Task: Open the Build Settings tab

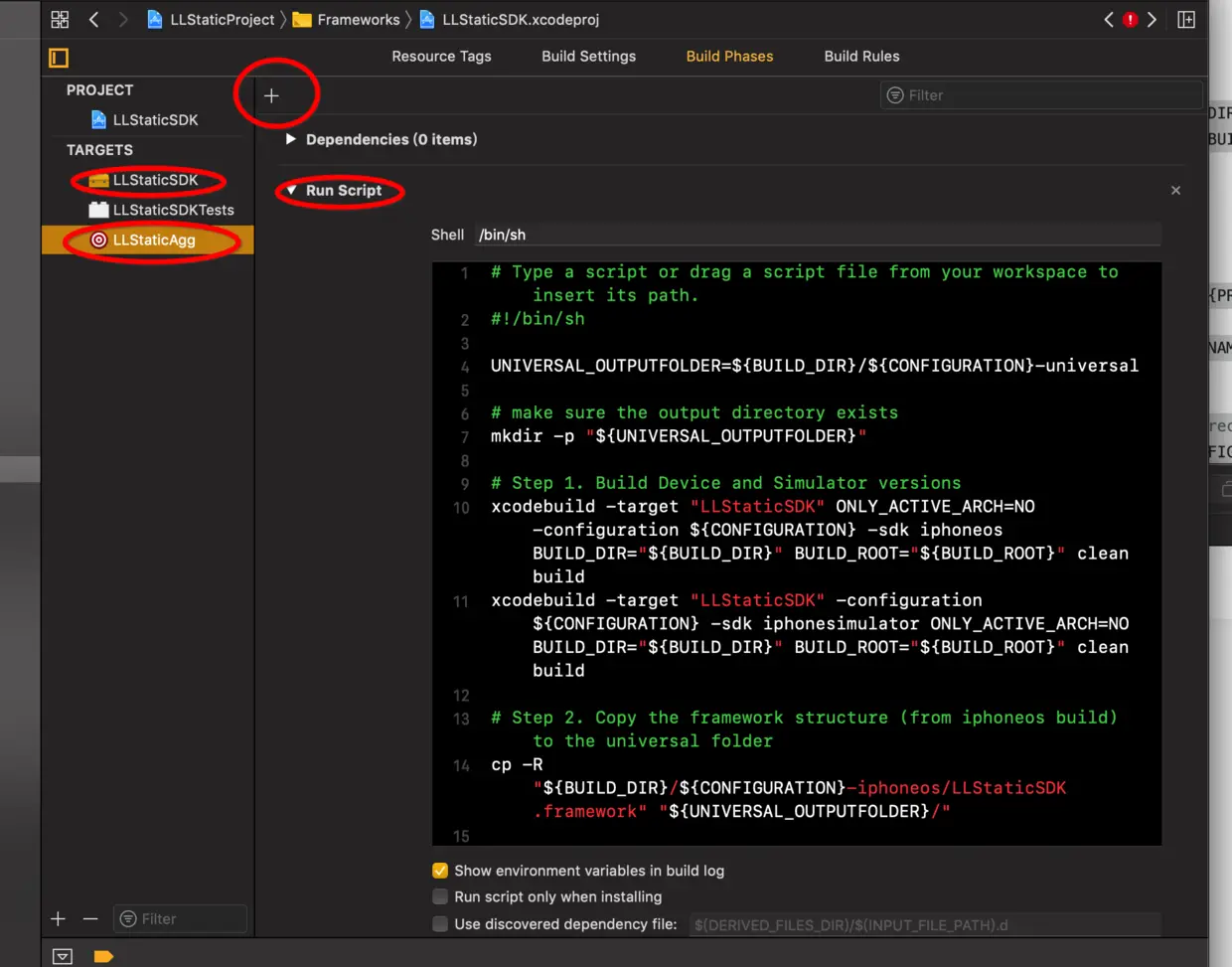Action: click(x=588, y=57)
